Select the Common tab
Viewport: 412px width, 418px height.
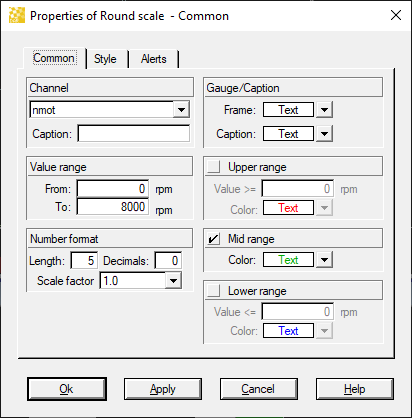click(55, 58)
